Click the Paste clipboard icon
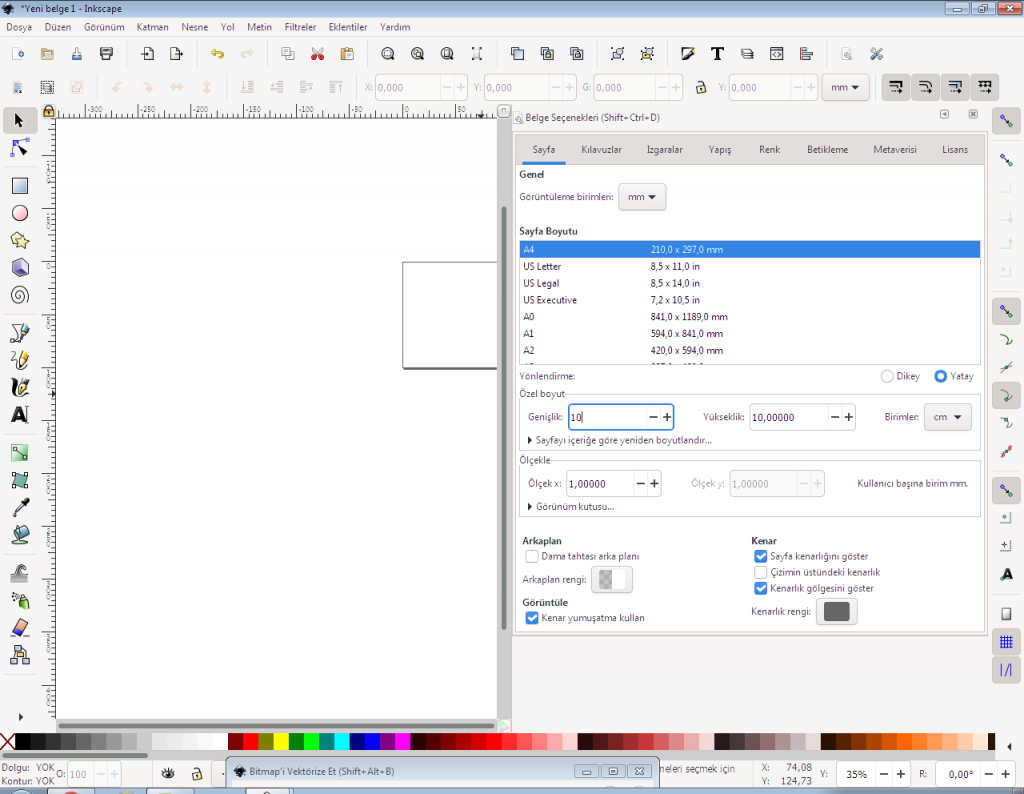The height and width of the screenshot is (794, 1024). pyautogui.click(x=347, y=54)
